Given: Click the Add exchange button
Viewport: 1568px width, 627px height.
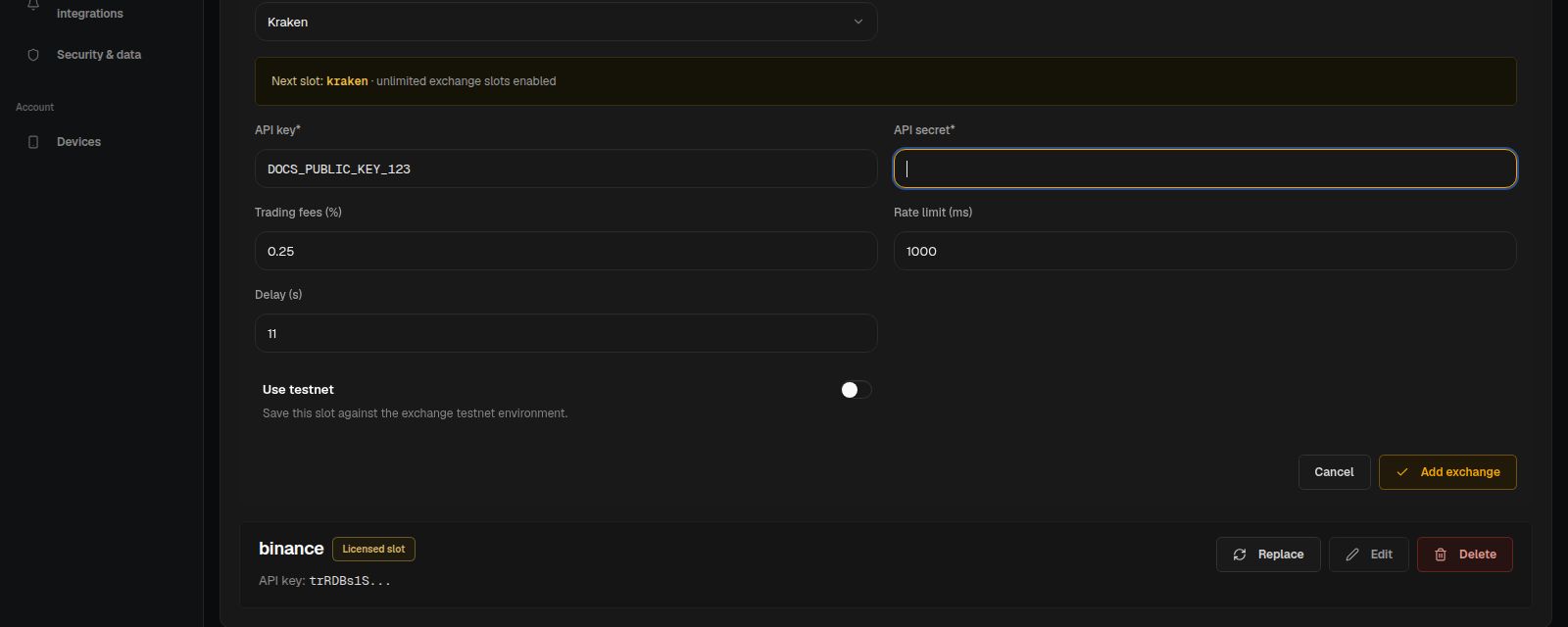Looking at the screenshot, I should point(1447,472).
